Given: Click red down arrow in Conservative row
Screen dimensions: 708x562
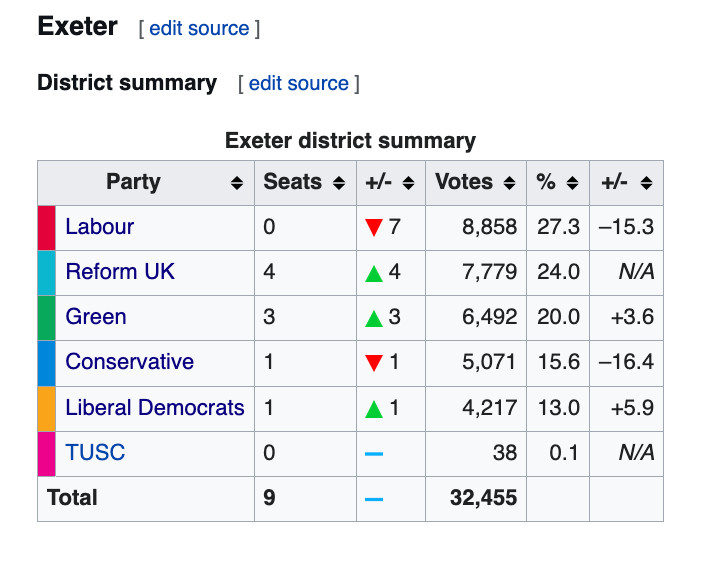Looking at the screenshot, I should (x=374, y=362).
